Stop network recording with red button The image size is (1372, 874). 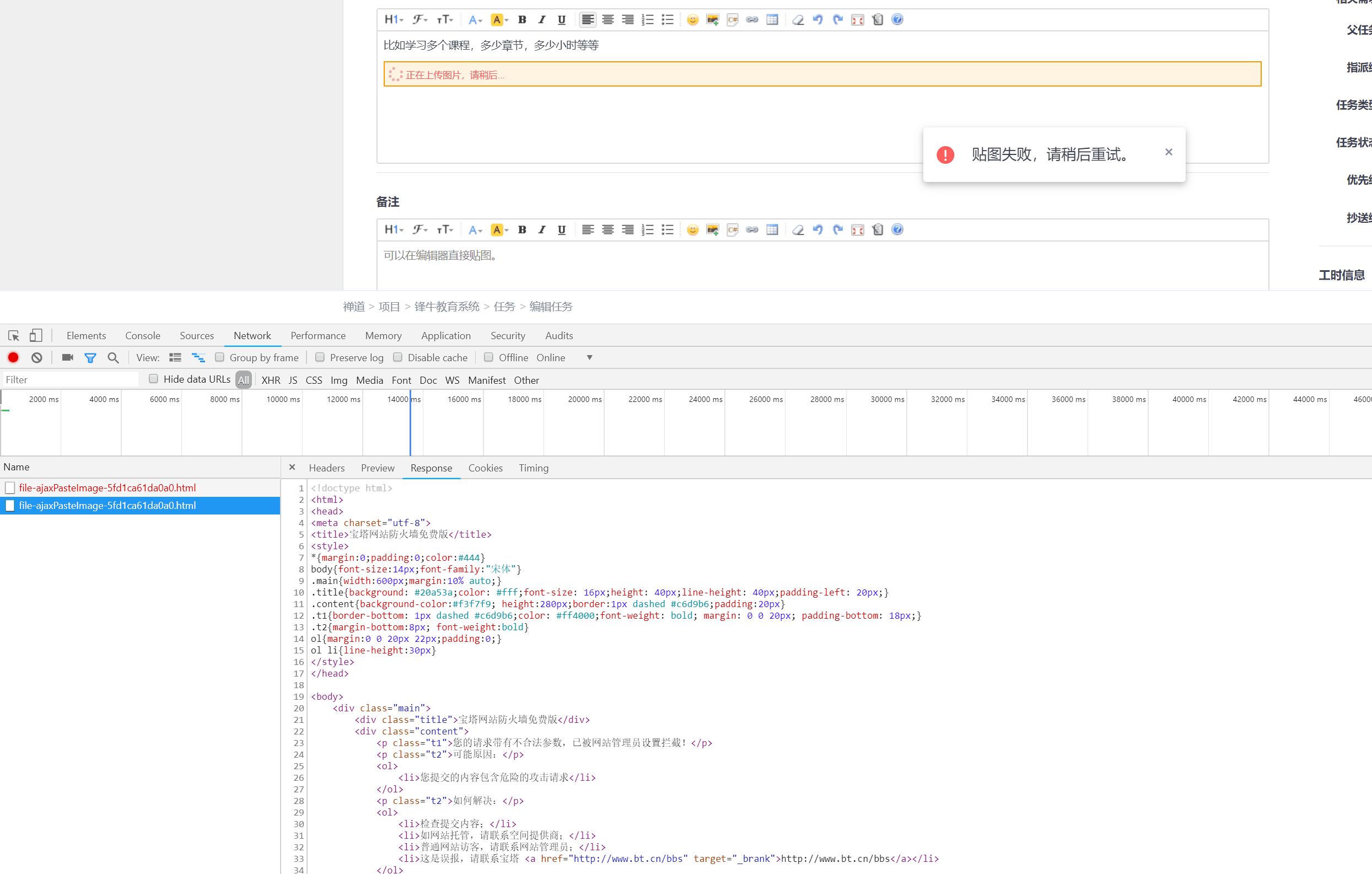[x=13, y=358]
